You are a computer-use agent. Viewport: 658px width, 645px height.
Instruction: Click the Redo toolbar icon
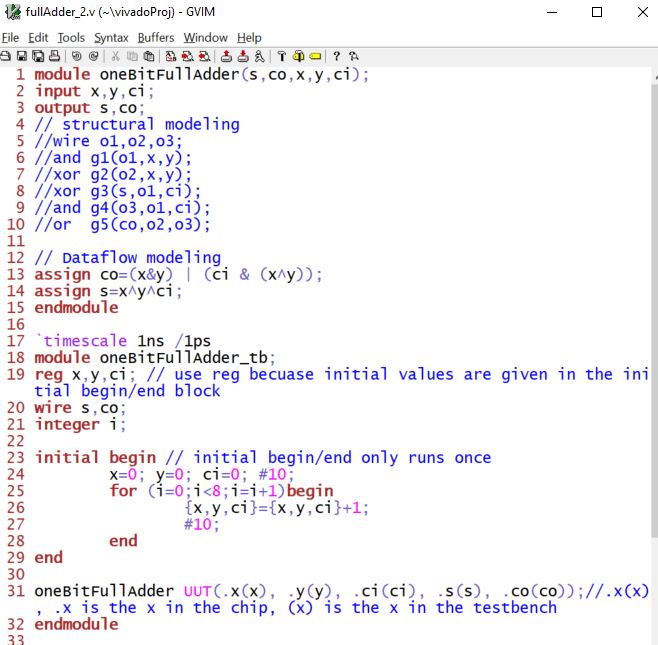point(93,56)
